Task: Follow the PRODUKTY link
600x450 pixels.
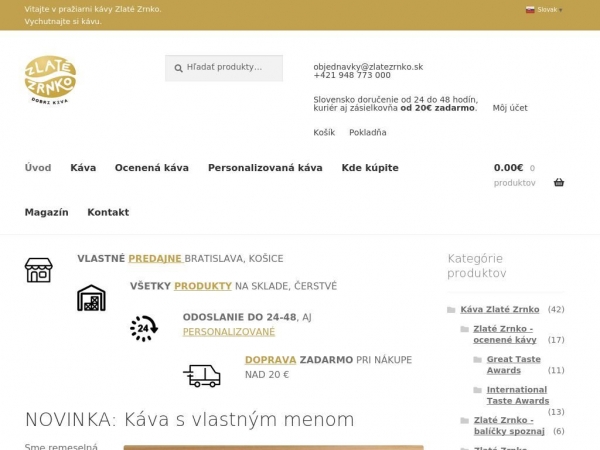Action: tap(203, 286)
